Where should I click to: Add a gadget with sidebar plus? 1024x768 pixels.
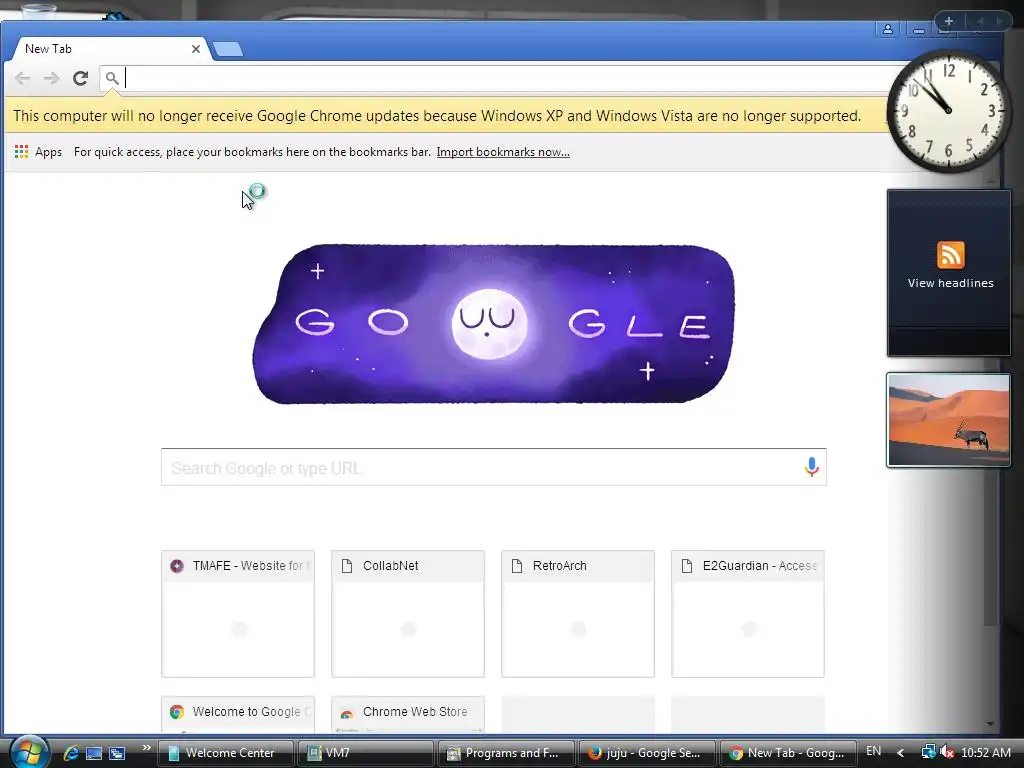click(949, 21)
